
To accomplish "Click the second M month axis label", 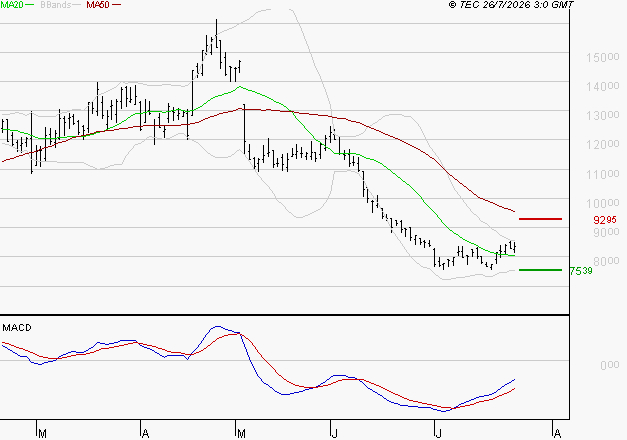I will tap(241, 433).
